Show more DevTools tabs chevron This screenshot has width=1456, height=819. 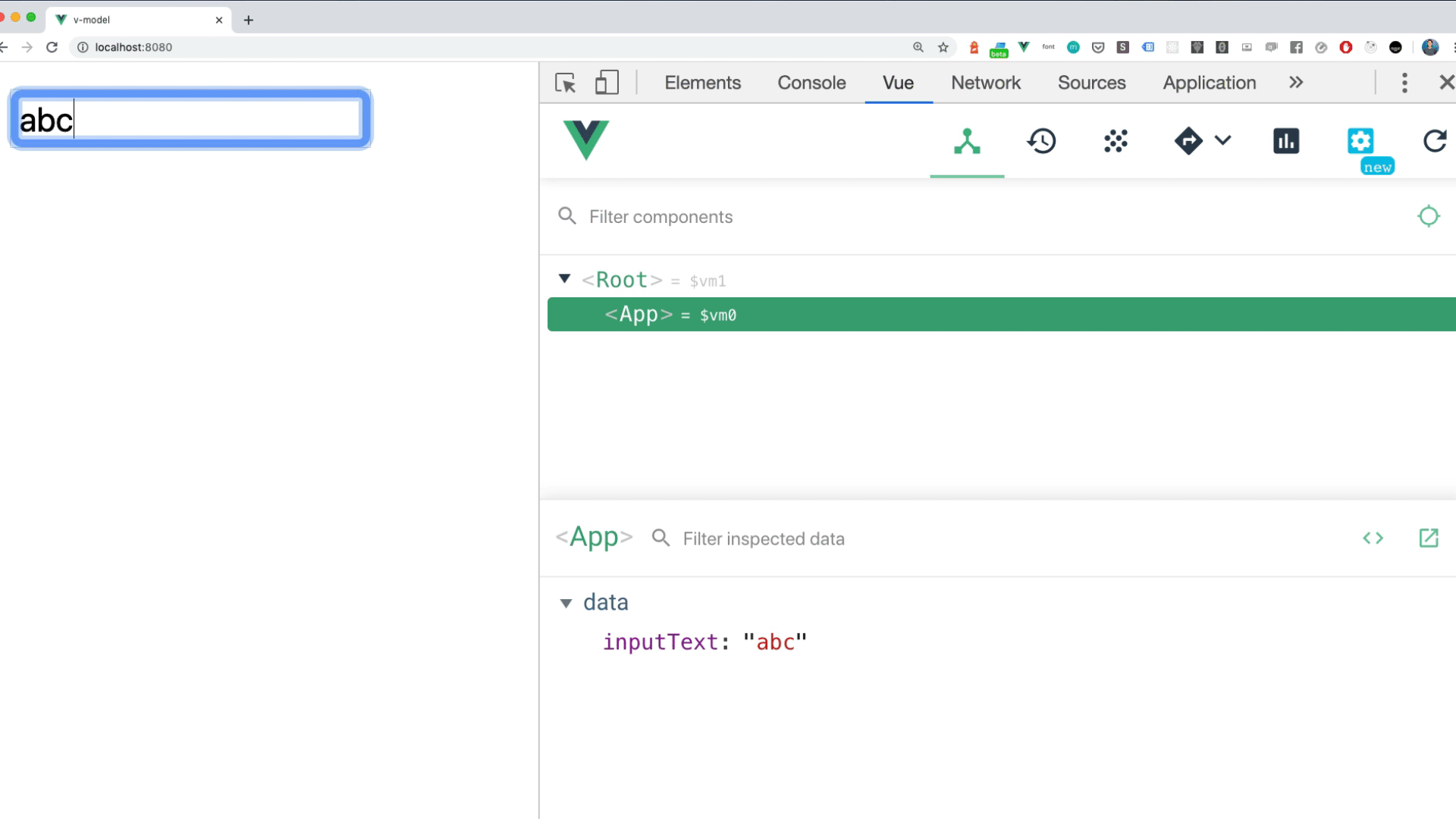click(1296, 83)
